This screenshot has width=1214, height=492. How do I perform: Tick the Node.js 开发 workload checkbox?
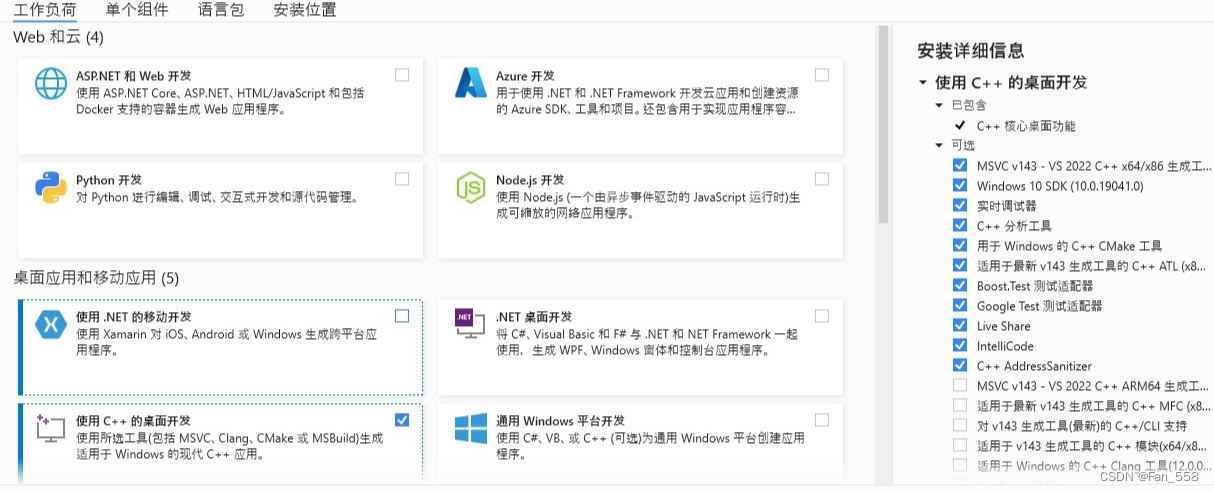[822, 179]
